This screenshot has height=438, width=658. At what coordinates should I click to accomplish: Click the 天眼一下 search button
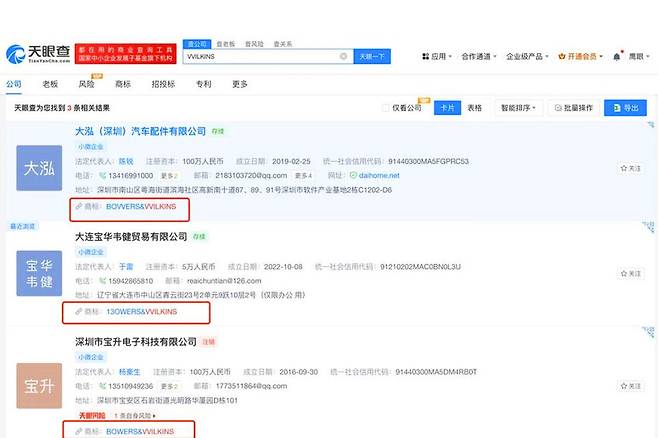(x=372, y=56)
